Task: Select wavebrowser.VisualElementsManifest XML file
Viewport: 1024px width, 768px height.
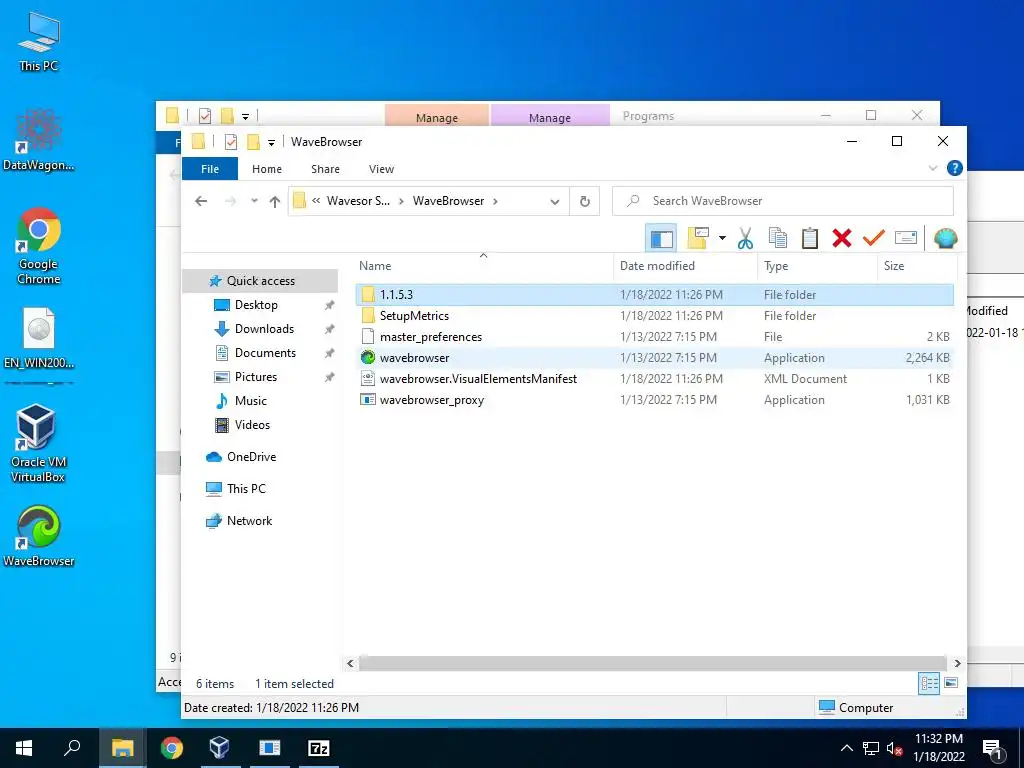Action: pos(655,379)
